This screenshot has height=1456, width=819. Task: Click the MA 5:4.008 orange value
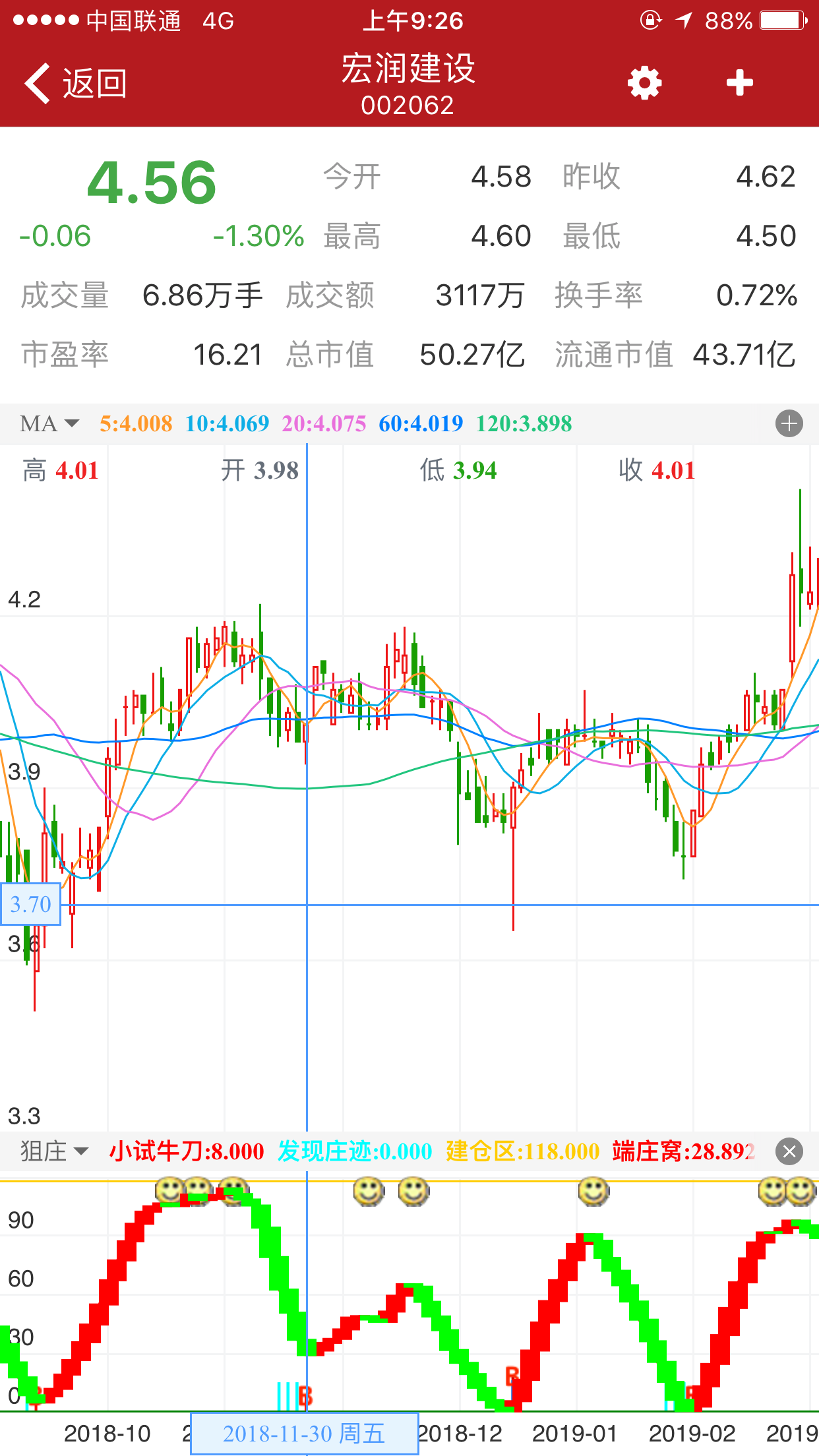tap(136, 423)
